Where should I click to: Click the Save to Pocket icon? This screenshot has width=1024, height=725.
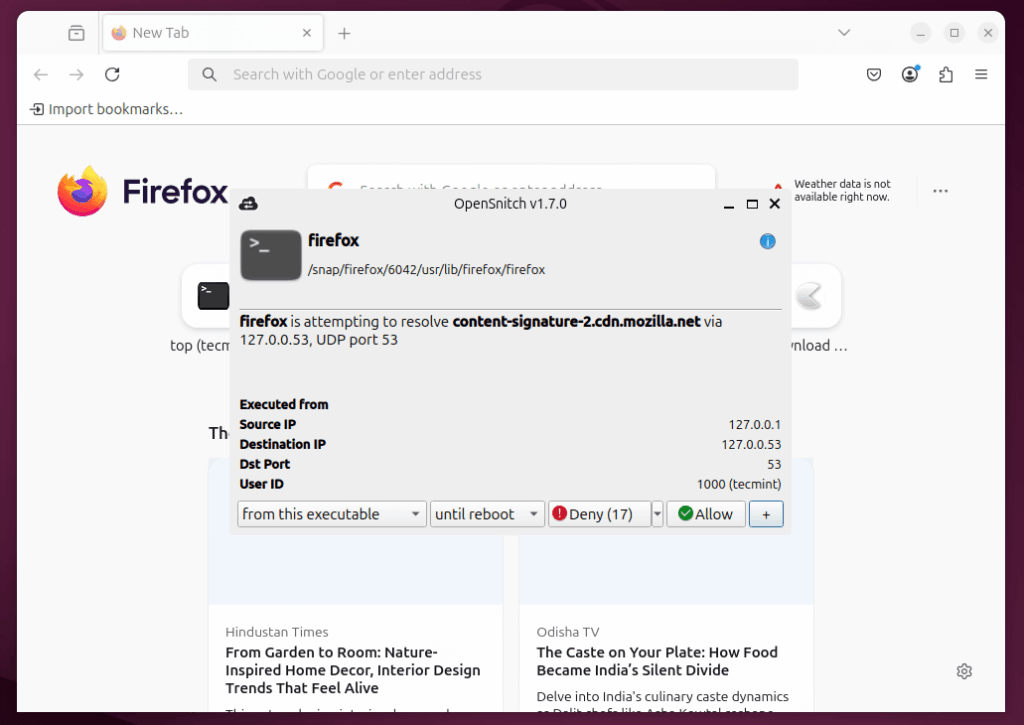tap(873, 74)
